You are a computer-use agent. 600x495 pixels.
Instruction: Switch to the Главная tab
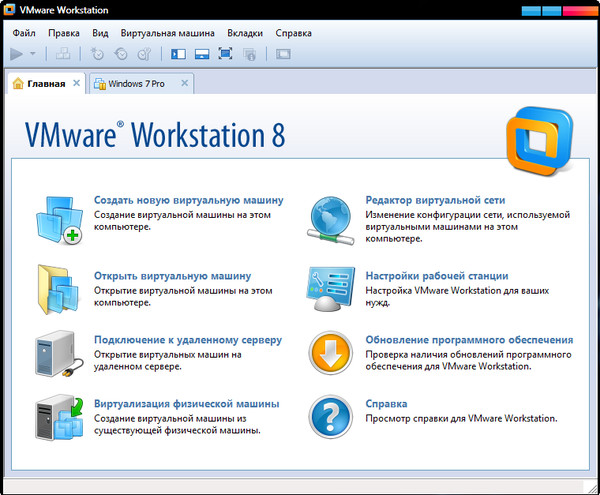point(46,83)
